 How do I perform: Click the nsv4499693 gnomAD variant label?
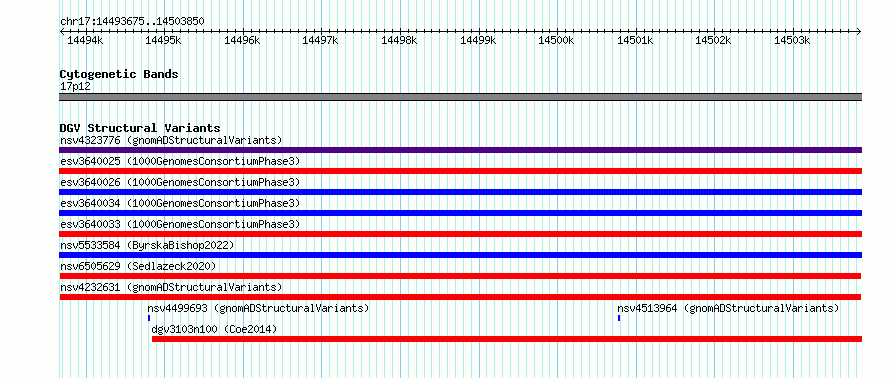point(258,308)
